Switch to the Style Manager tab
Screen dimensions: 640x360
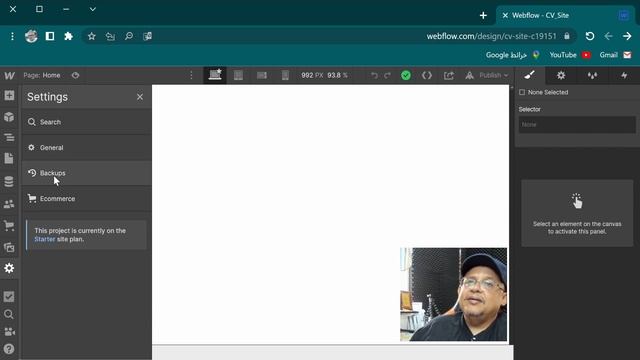click(592, 75)
